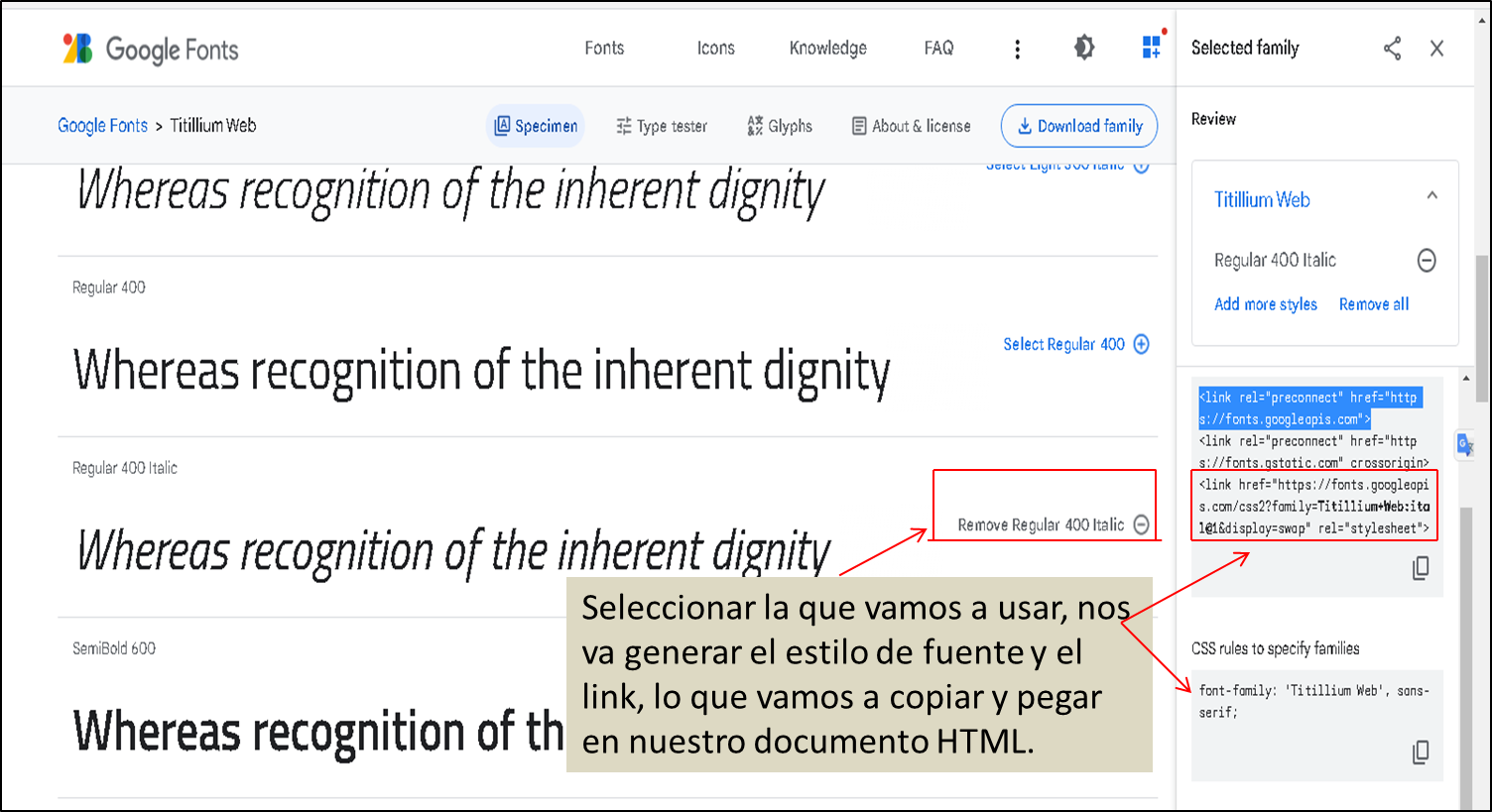The width and height of the screenshot is (1492, 812).
Task: Select the Regular 400 style
Action: click(x=1076, y=344)
